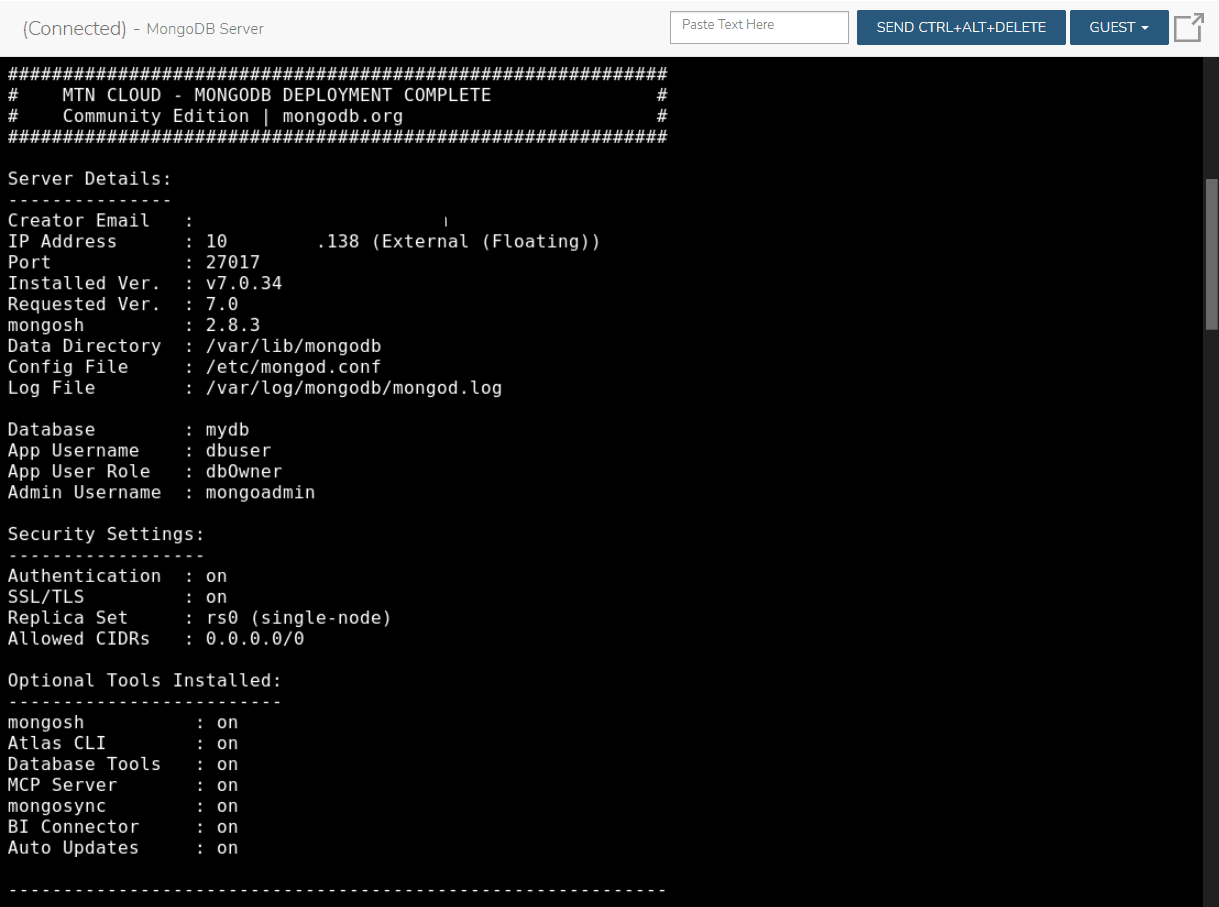This screenshot has height=907, width=1219.
Task: Open console in new window icon
Action: point(1188,27)
